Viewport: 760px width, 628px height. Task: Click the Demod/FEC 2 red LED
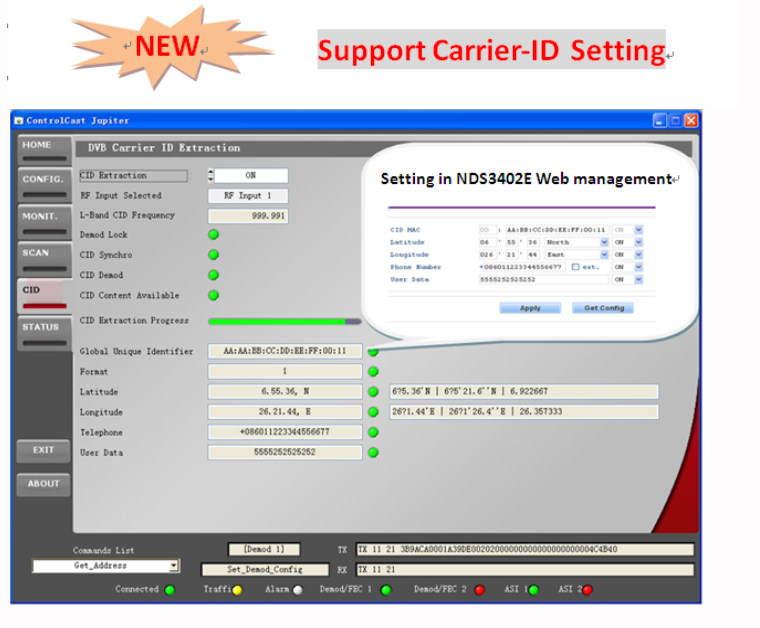[480, 590]
